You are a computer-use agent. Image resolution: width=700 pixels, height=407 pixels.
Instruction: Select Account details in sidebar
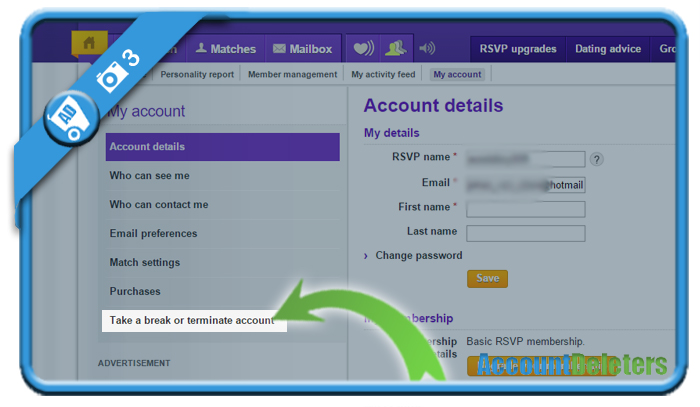coord(222,147)
